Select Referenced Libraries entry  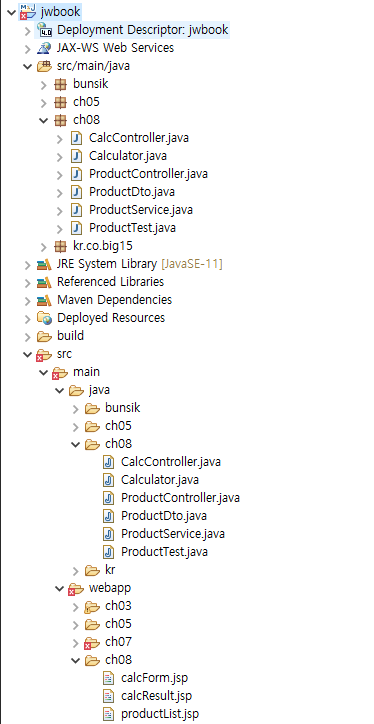pos(110,282)
